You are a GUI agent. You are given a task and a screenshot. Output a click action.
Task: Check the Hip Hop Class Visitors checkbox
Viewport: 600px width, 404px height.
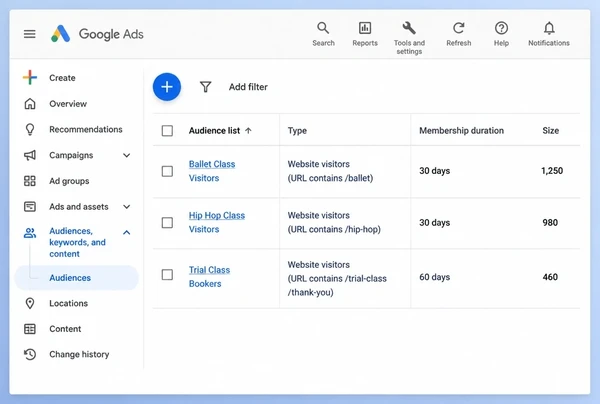pos(167,222)
